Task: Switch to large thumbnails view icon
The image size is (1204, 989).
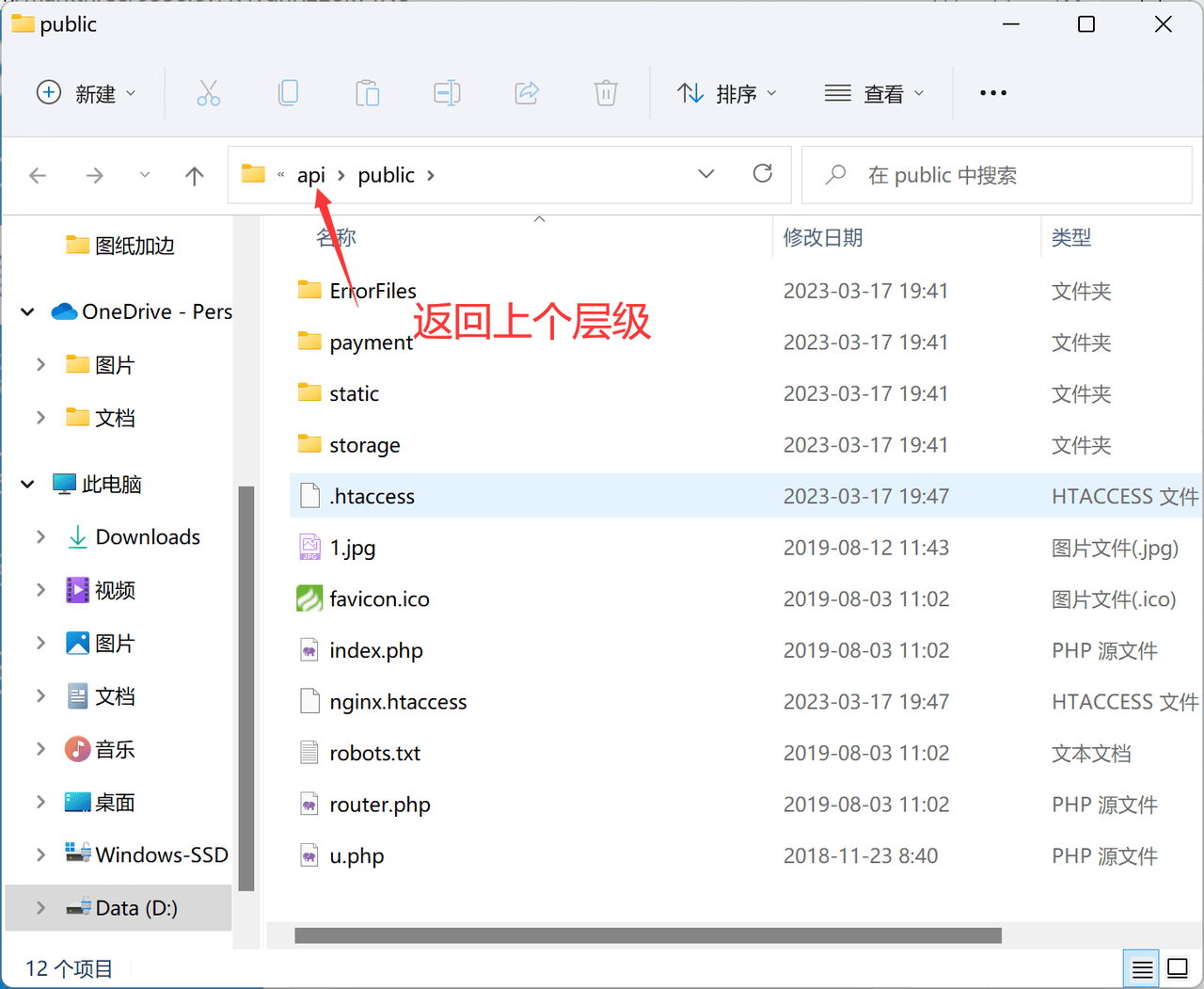Action: pos(1178,968)
